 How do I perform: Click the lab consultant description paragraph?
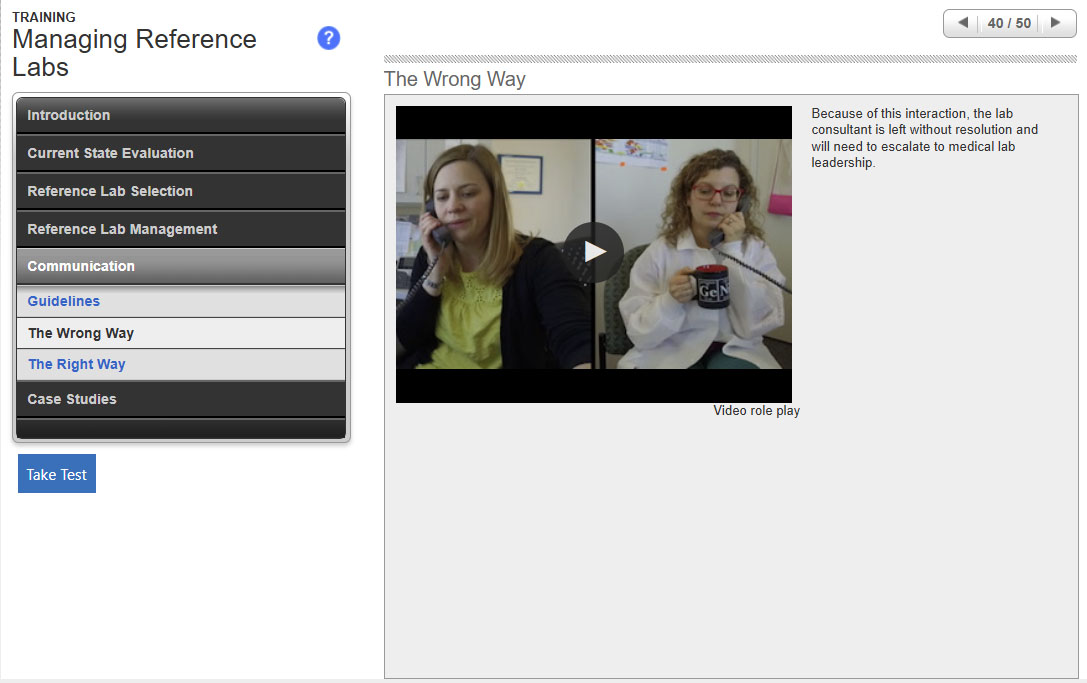pyautogui.click(x=924, y=138)
